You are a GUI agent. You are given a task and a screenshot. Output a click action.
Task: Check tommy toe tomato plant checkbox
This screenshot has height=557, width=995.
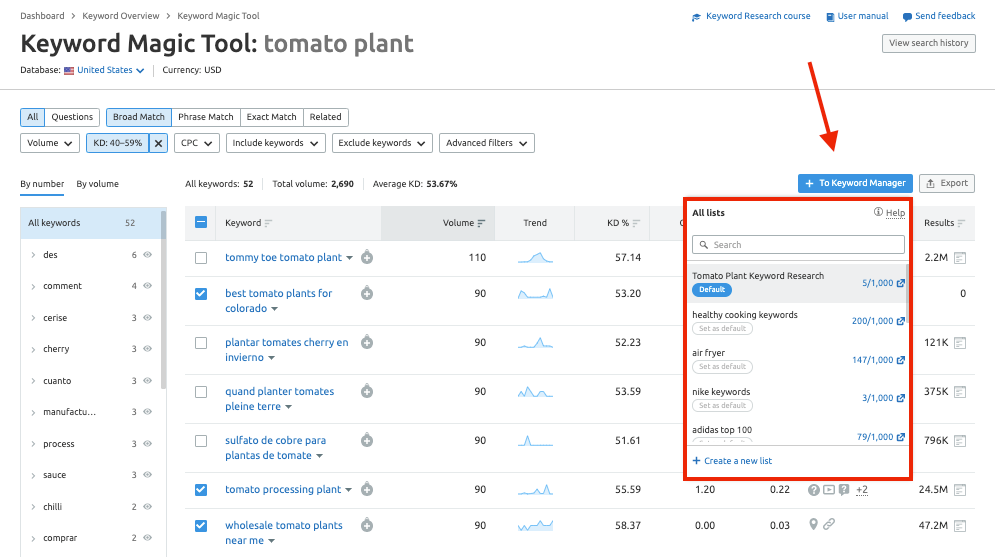[x=201, y=258]
